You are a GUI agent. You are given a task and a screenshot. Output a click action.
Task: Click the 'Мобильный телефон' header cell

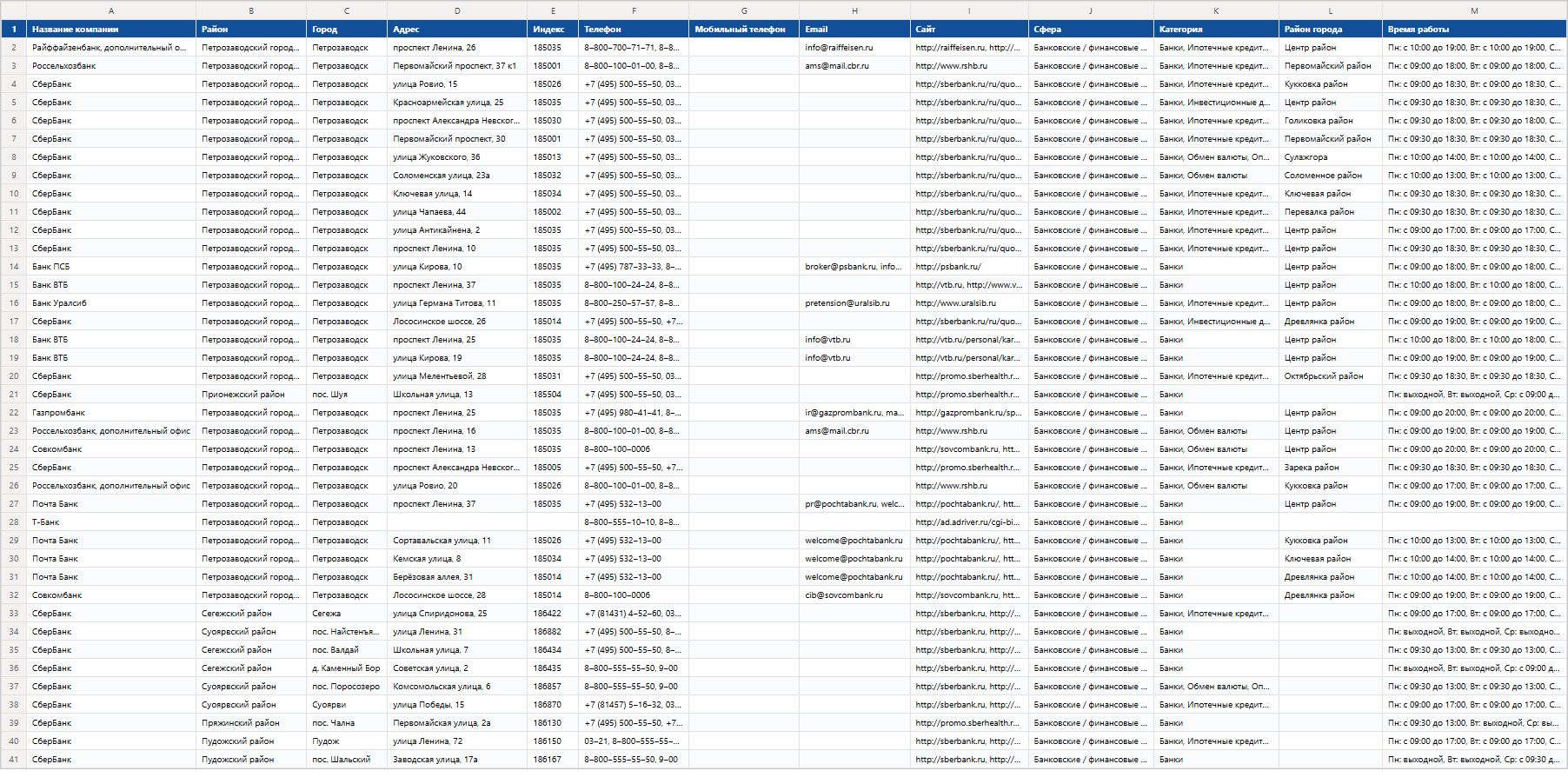(744, 29)
